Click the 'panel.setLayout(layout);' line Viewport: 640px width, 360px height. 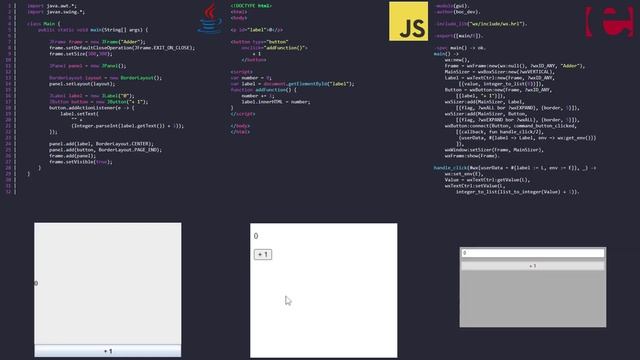pos(82,84)
